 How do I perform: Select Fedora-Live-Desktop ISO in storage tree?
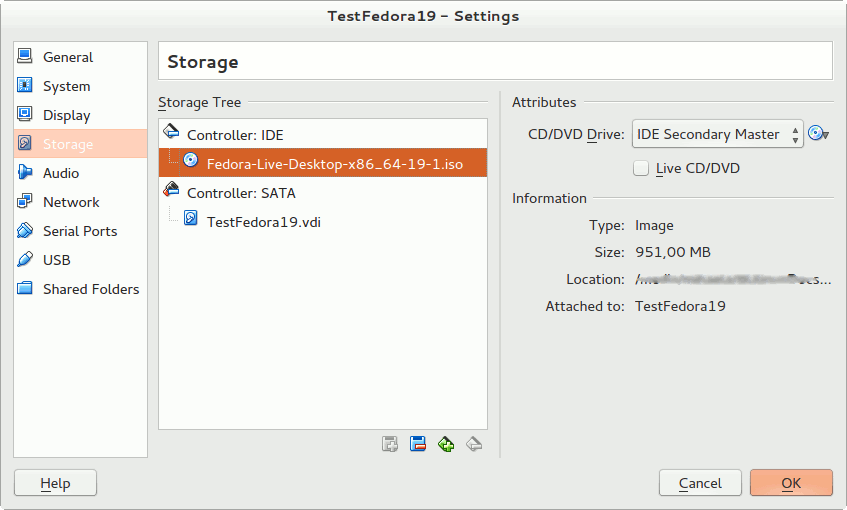pos(334,163)
